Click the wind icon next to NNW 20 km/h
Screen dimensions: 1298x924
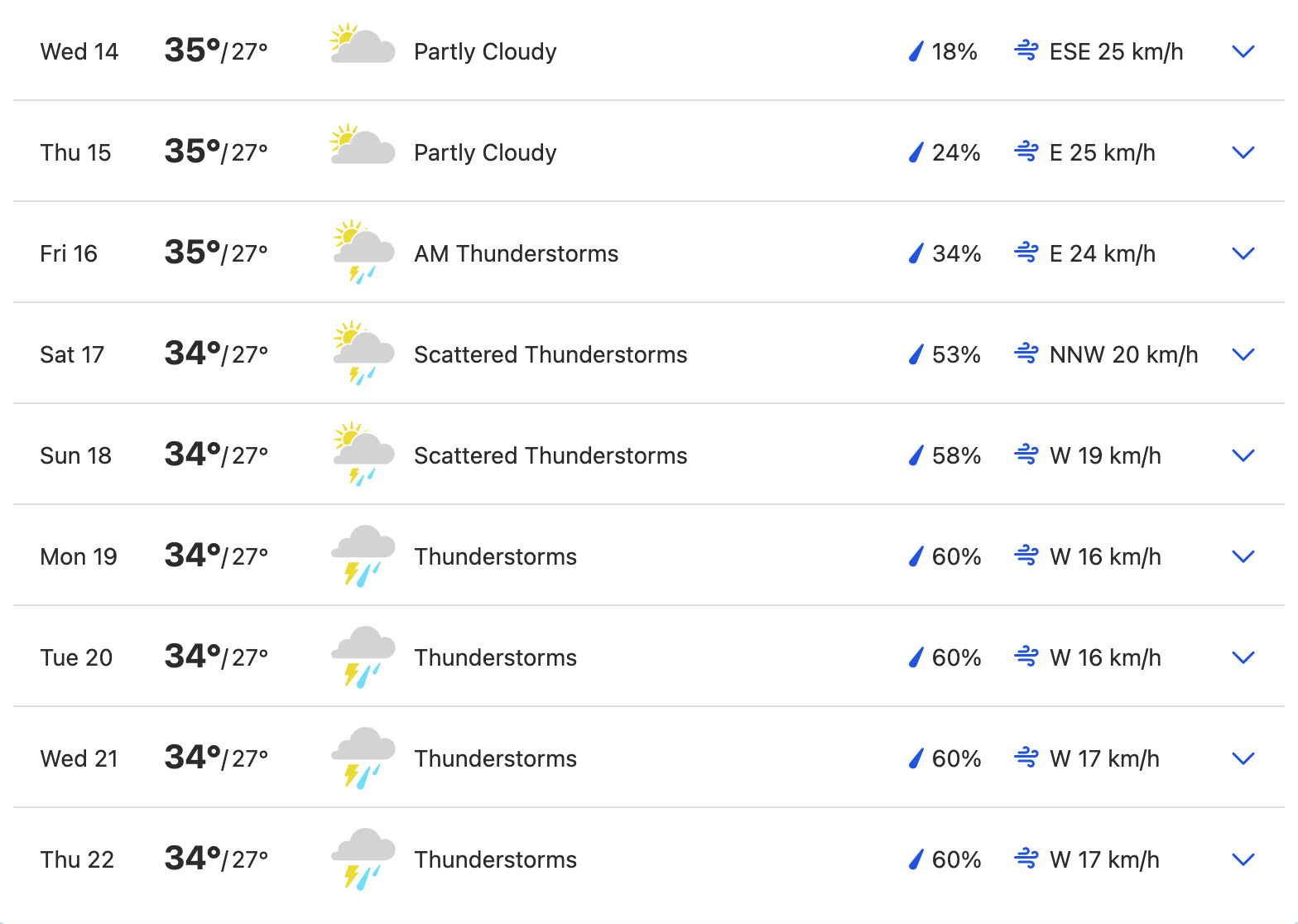click(1026, 354)
